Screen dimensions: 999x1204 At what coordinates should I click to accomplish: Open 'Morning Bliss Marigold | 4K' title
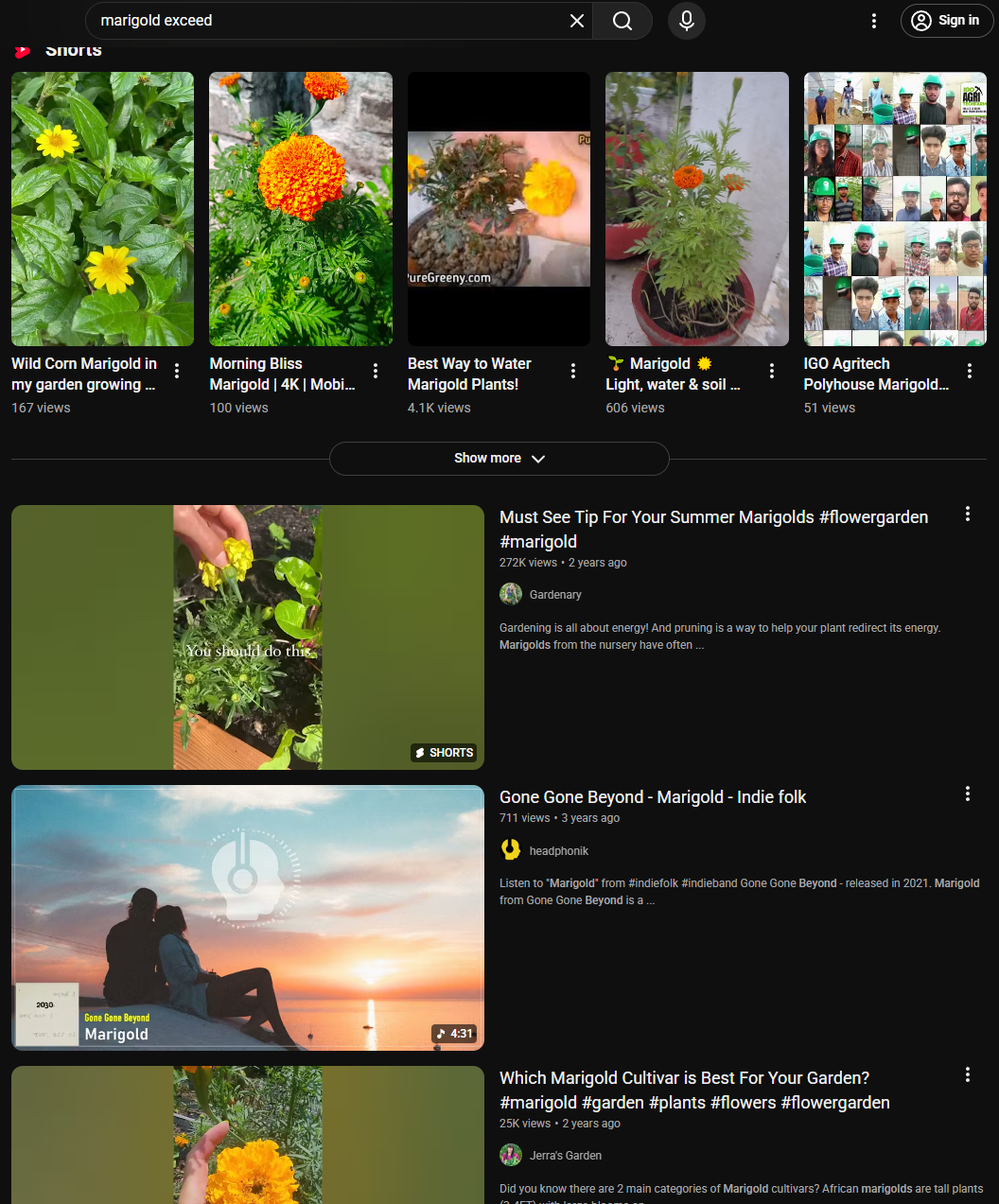point(282,374)
